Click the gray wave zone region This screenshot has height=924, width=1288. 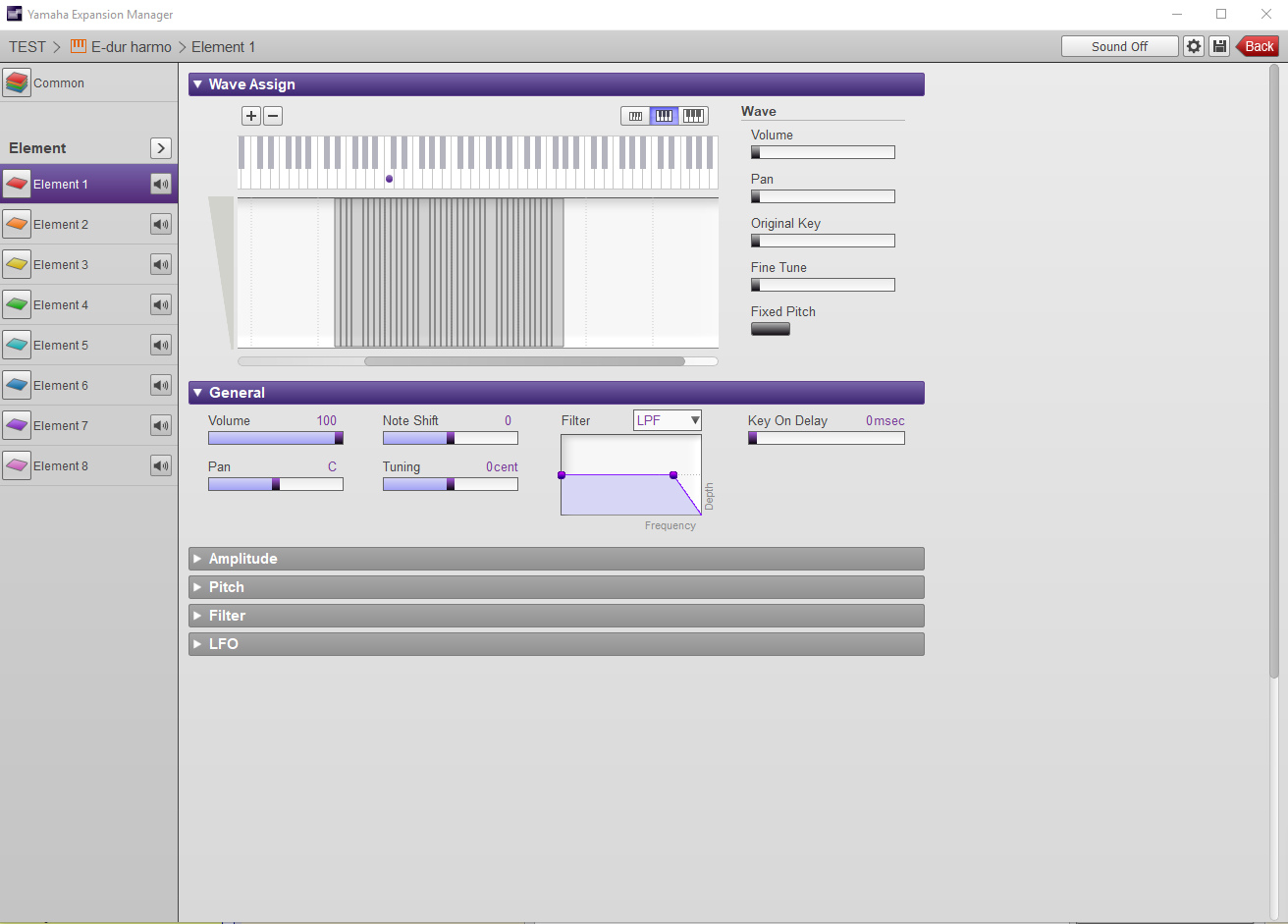click(449, 273)
